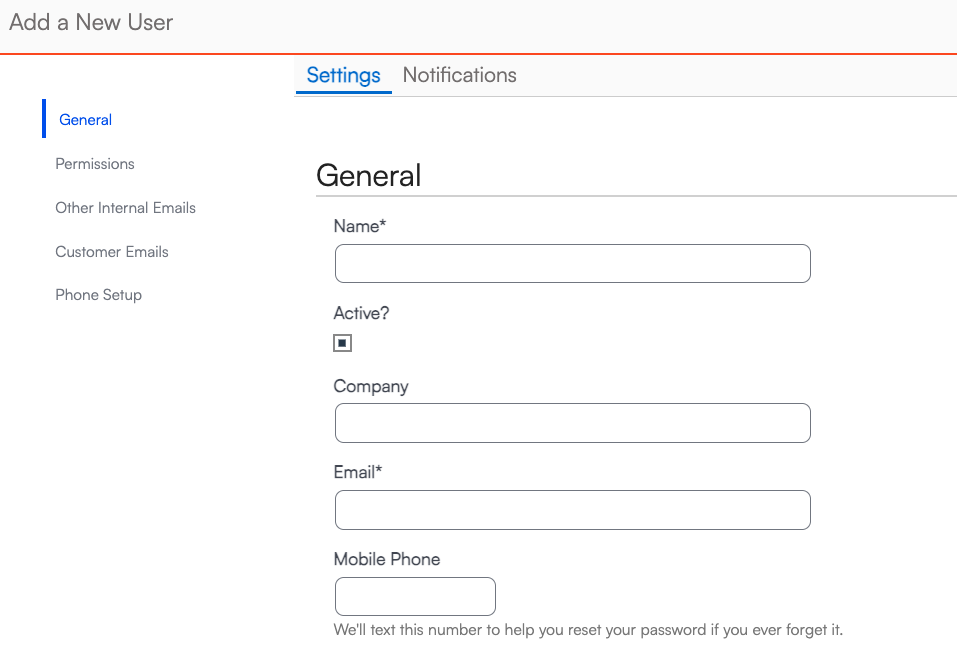Click the Email* field label

pyautogui.click(x=358, y=472)
